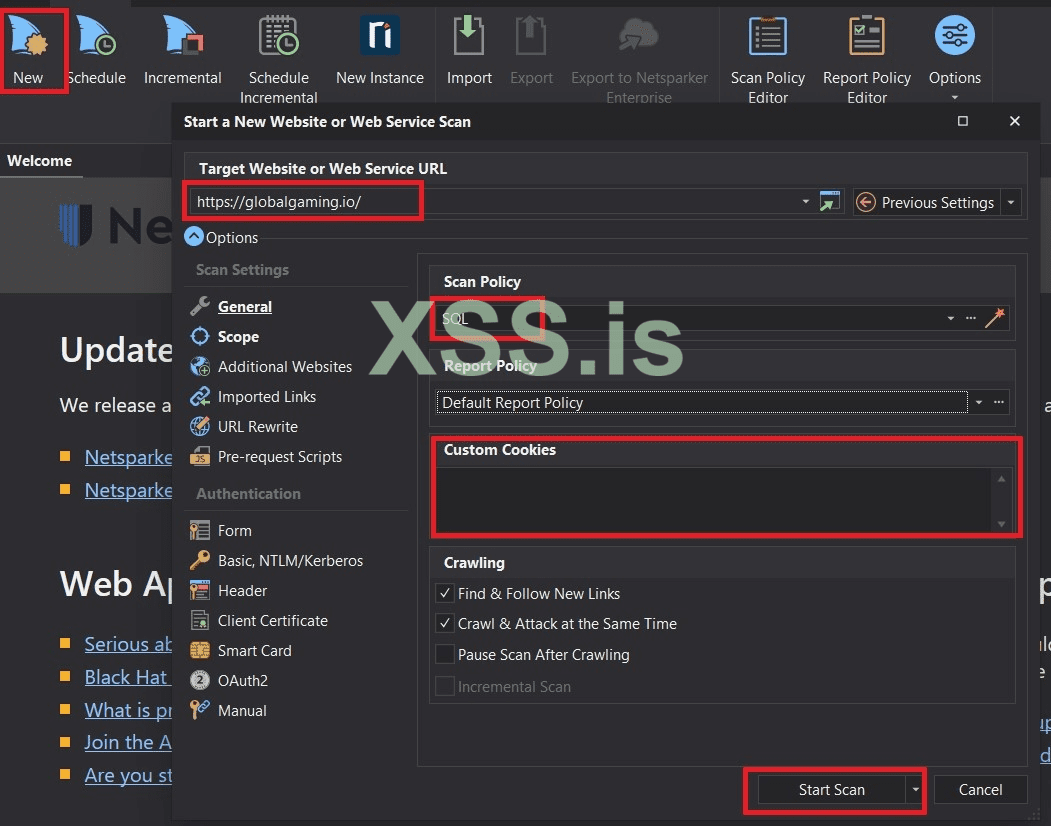Click the Start Scan button
The width and height of the screenshot is (1051, 826).
(x=831, y=790)
